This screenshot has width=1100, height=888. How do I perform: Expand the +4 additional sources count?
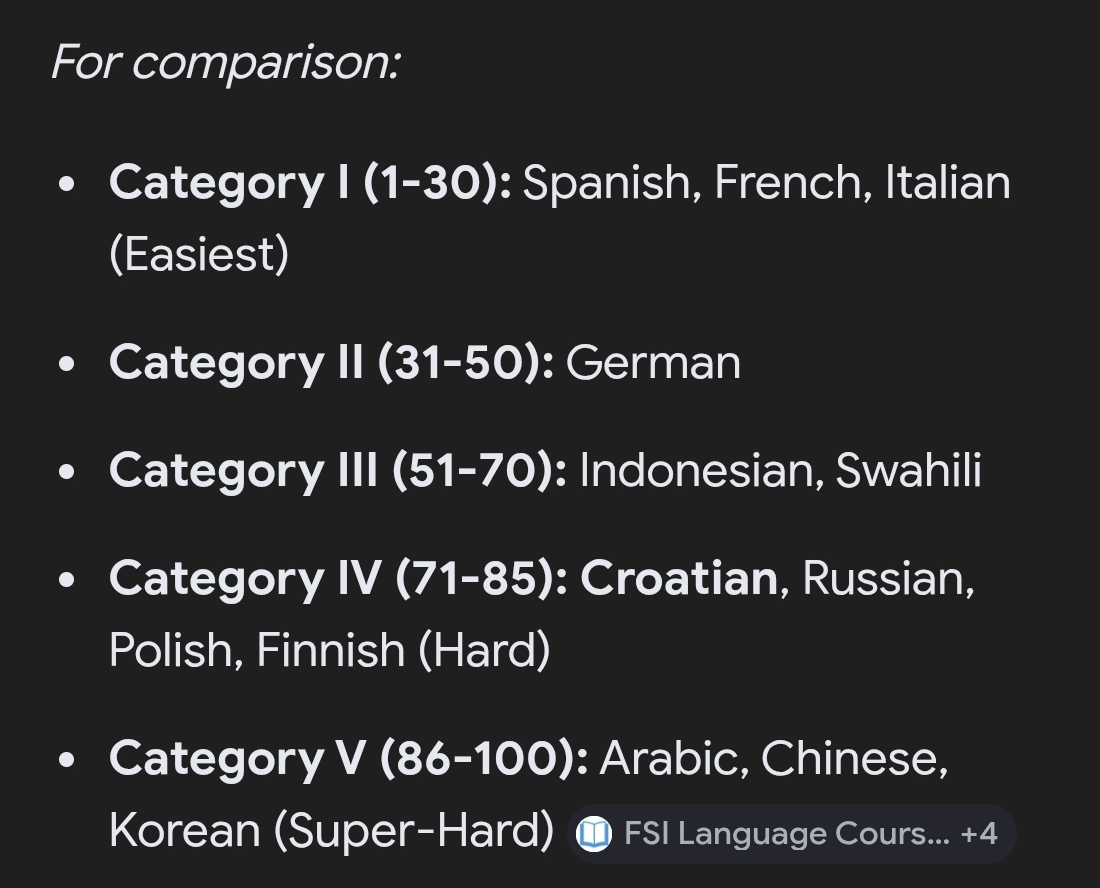(x=978, y=833)
